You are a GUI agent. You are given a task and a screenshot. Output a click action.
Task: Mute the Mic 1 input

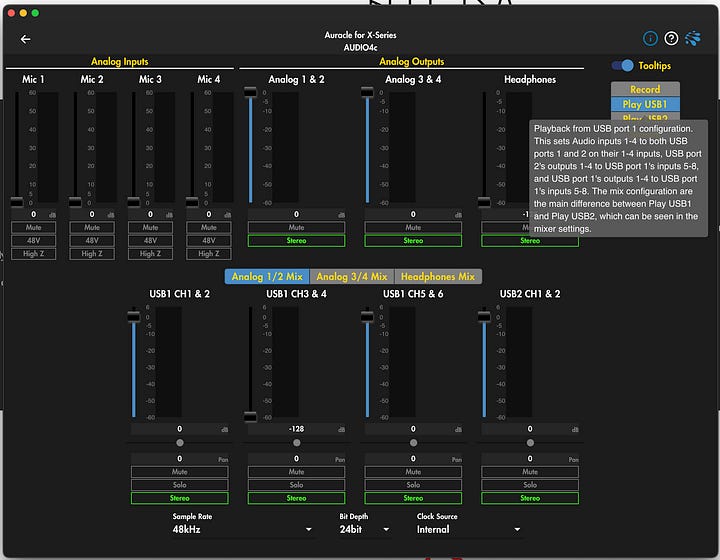pyautogui.click(x=34, y=227)
